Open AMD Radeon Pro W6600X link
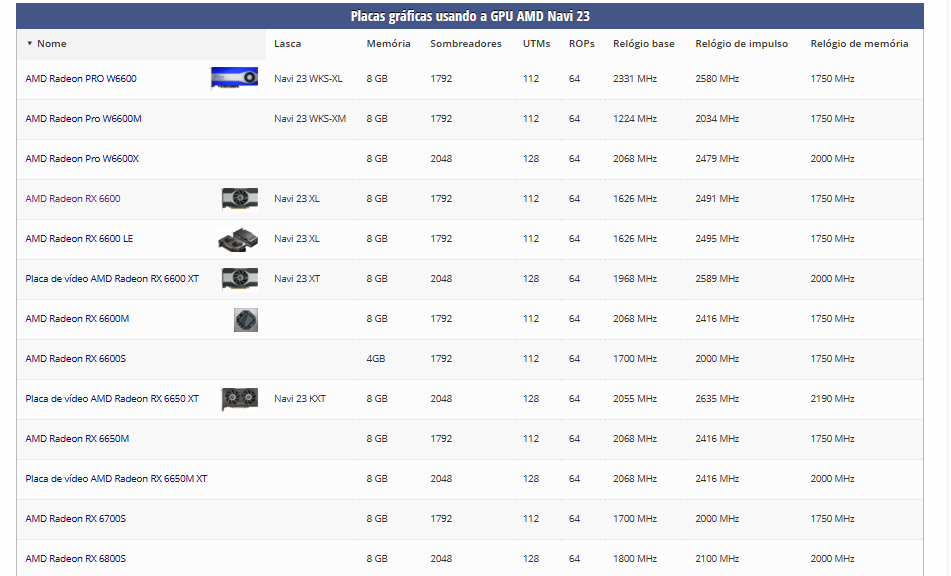 [82, 158]
